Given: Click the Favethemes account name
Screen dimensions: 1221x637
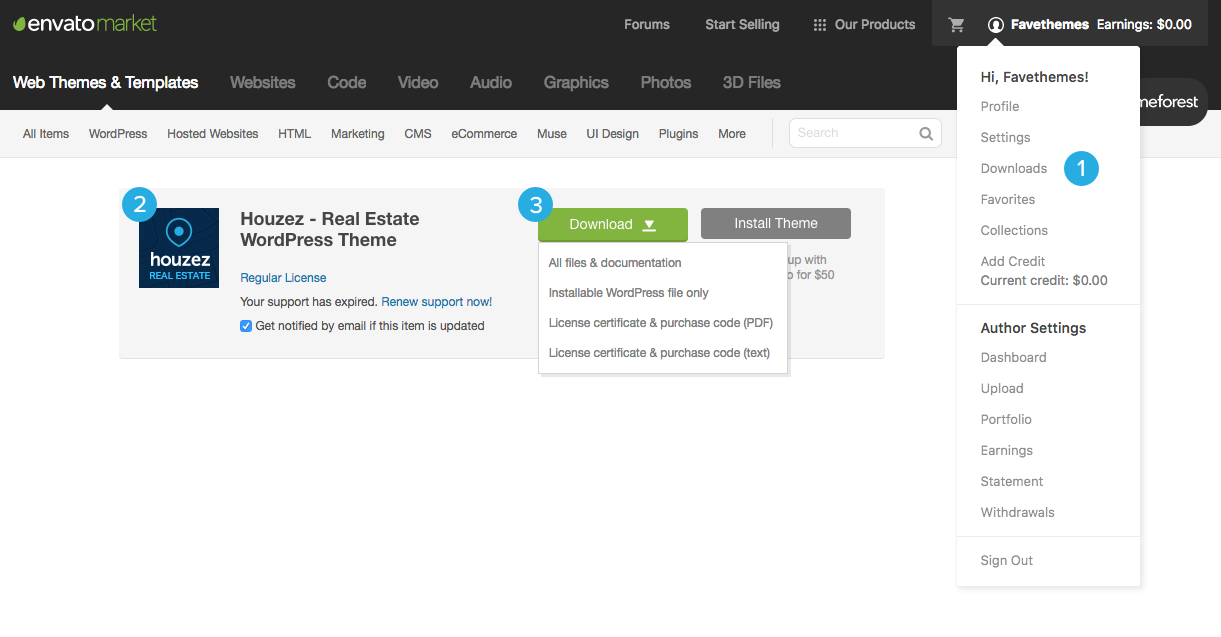Looking at the screenshot, I should pos(1050,24).
